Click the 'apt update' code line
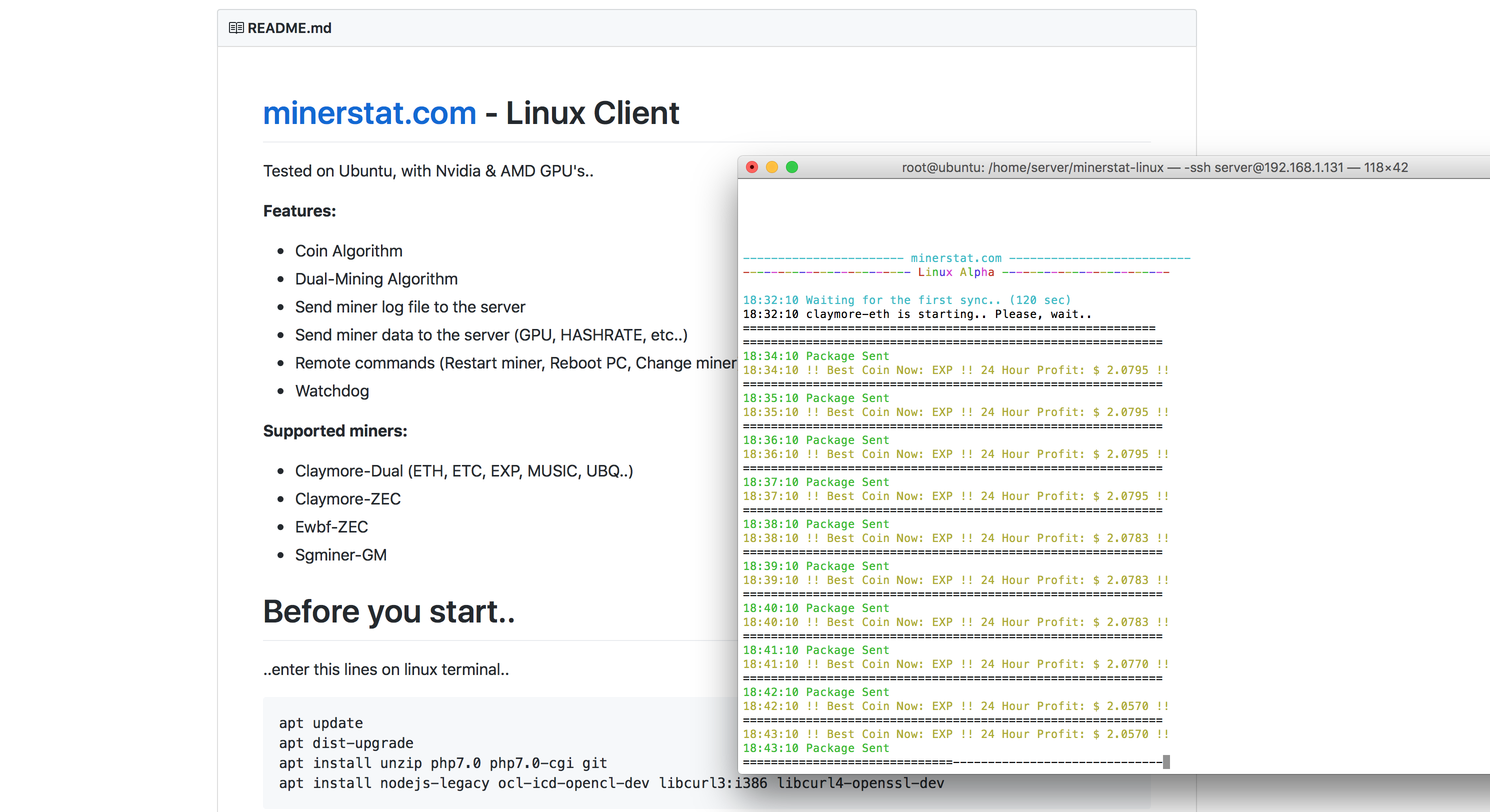This screenshot has height=812, width=1490. point(320,723)
